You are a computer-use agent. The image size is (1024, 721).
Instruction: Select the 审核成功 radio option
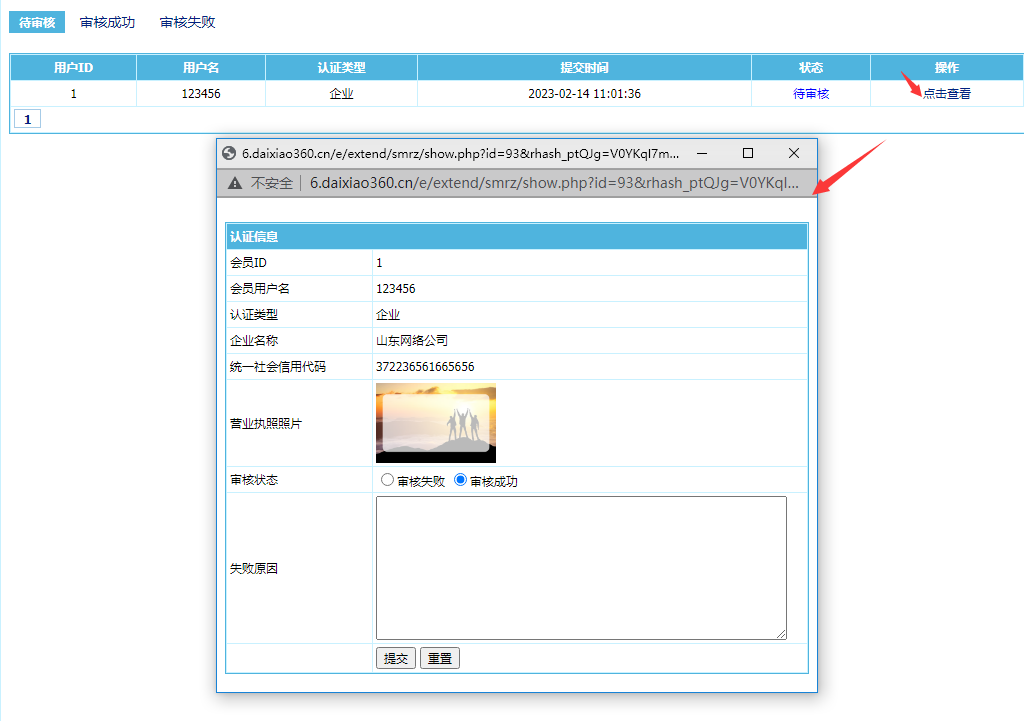coord(460,480)
